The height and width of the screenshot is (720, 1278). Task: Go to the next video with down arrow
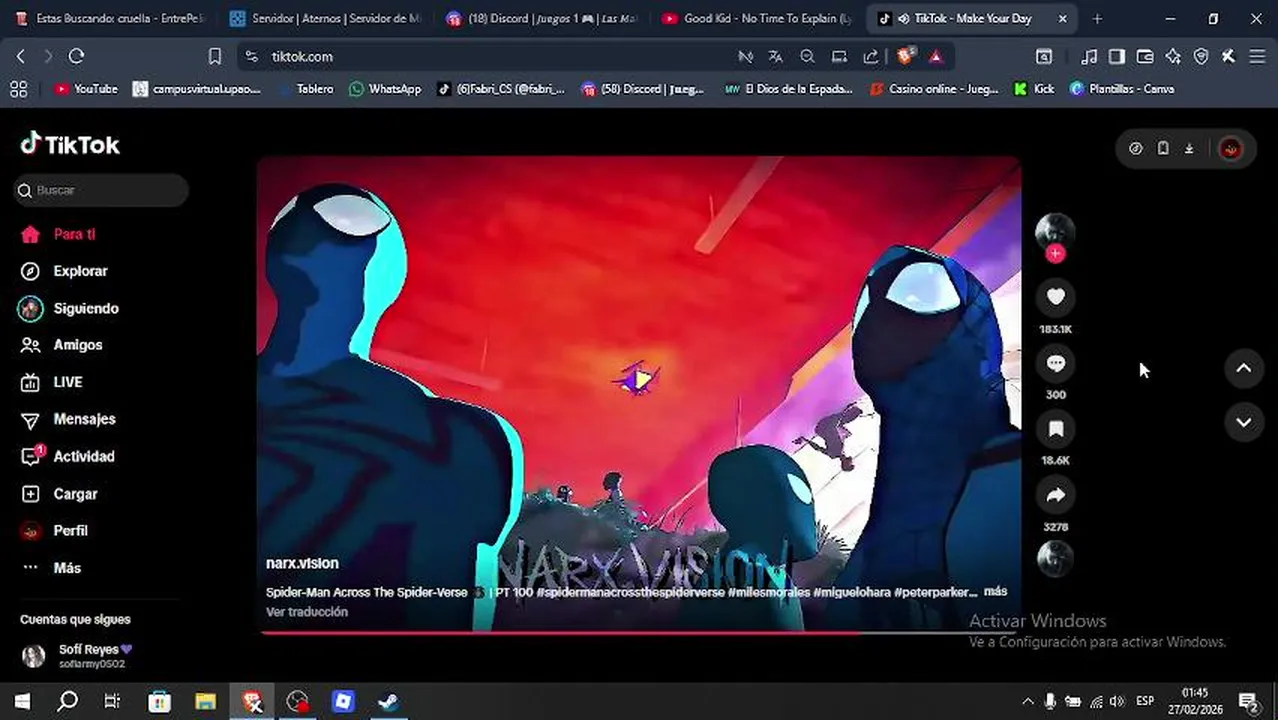[1244, 422]
